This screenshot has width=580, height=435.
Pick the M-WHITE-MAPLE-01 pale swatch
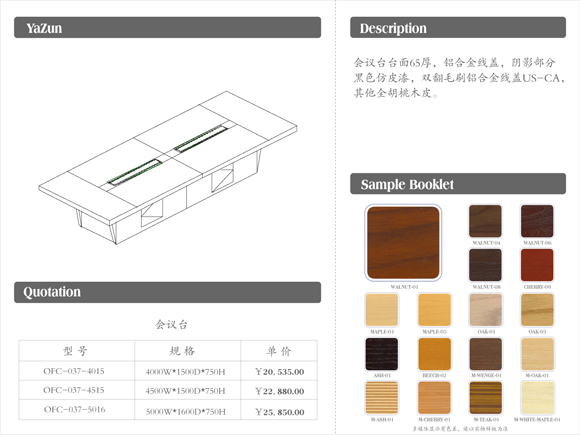537,398
